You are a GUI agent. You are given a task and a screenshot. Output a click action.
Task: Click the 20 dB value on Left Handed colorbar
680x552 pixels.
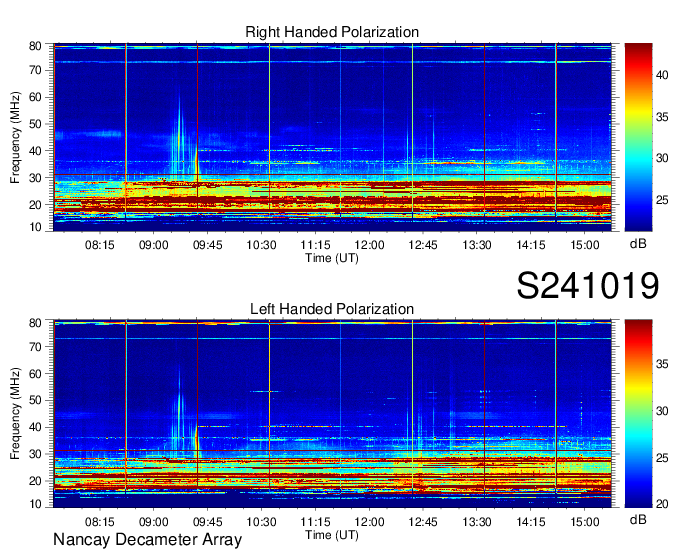point(662,504)
